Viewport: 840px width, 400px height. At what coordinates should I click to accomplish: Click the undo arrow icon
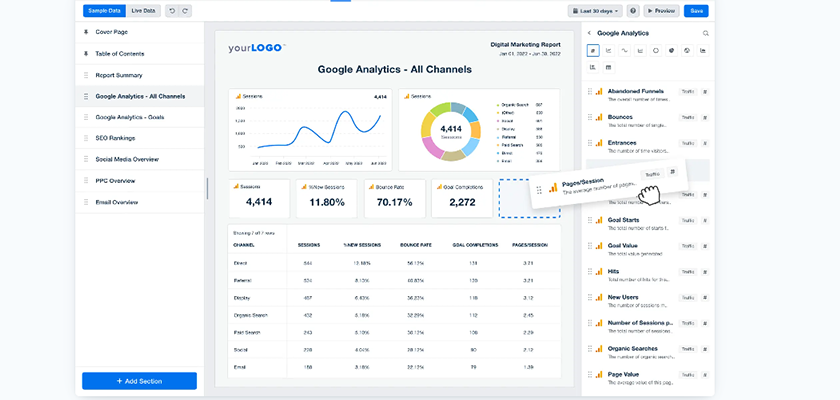172,11
